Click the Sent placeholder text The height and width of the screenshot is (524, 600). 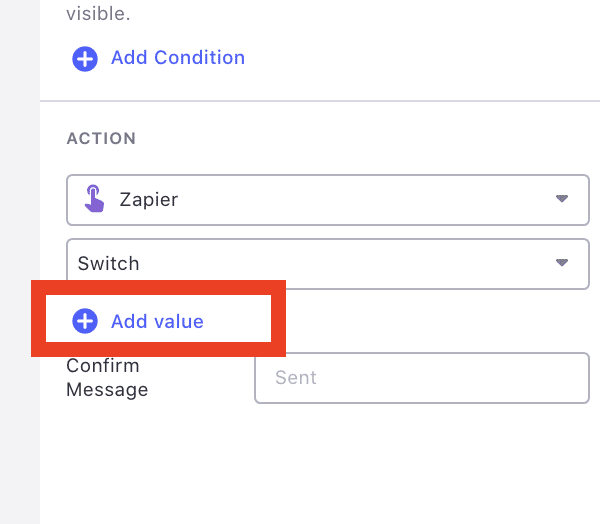tap(295, 378)
